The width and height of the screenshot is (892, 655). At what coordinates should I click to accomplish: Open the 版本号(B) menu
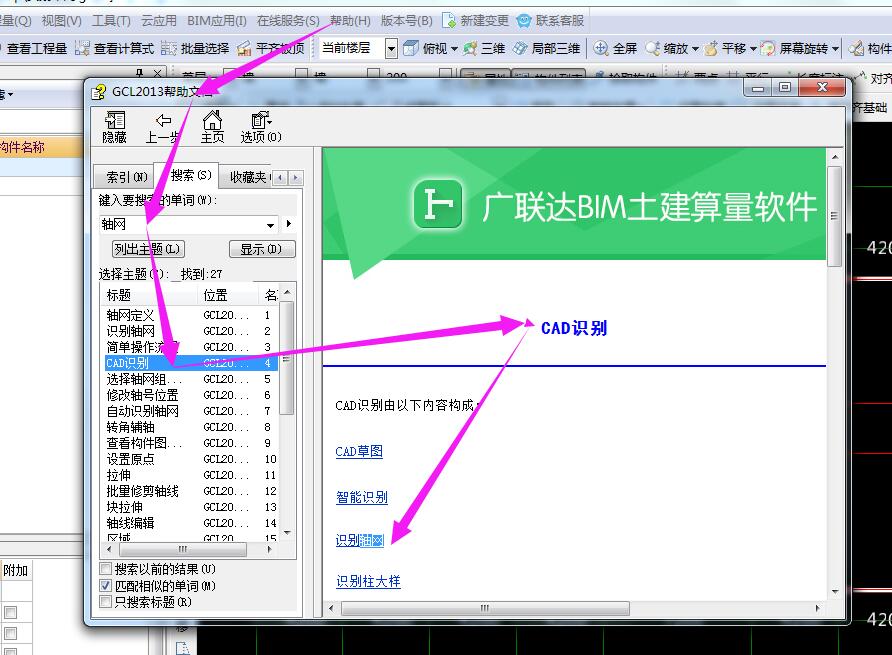406,21
